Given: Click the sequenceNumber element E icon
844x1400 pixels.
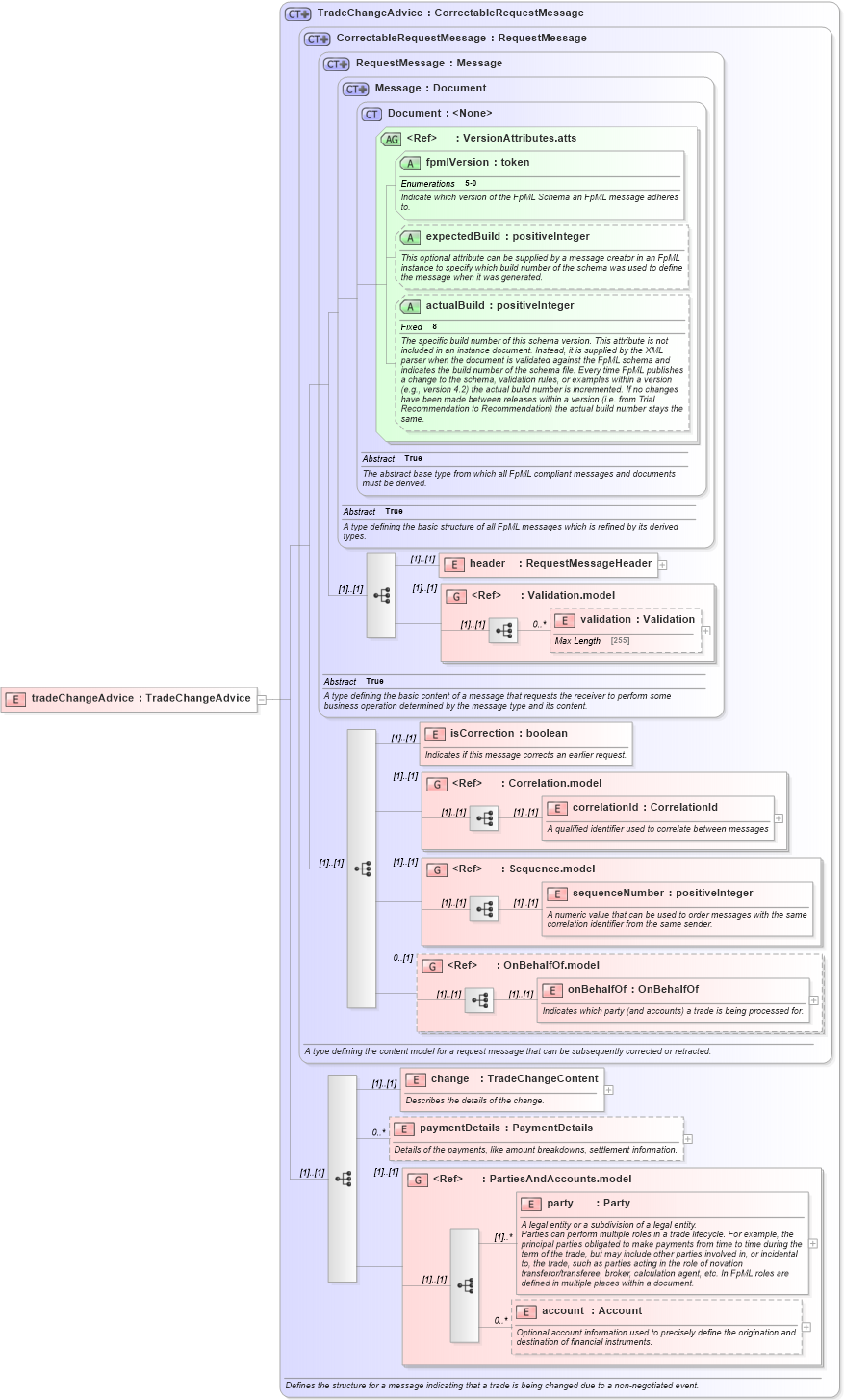Looking at the screenshot, I should pos(557,894).
